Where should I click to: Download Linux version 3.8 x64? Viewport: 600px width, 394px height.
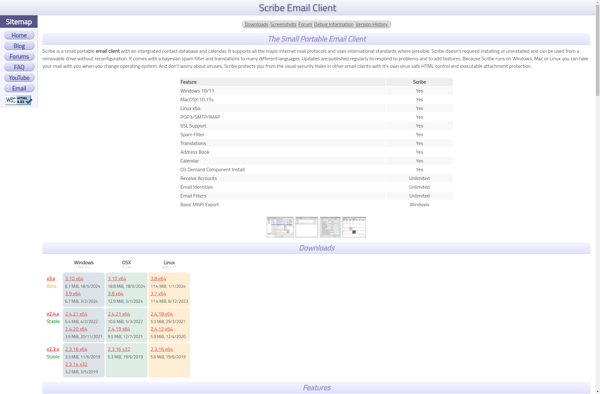158,279
